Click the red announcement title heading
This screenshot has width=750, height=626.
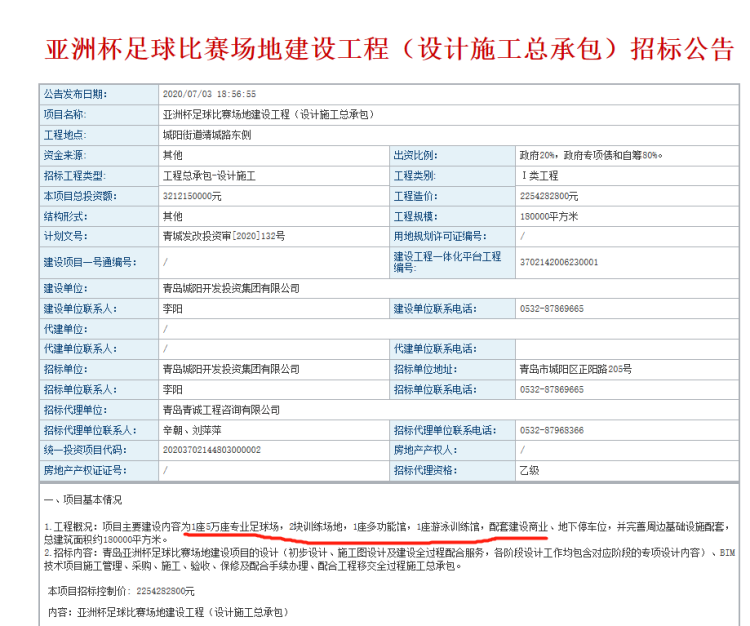pyautogui.click(x=389, y=49)
